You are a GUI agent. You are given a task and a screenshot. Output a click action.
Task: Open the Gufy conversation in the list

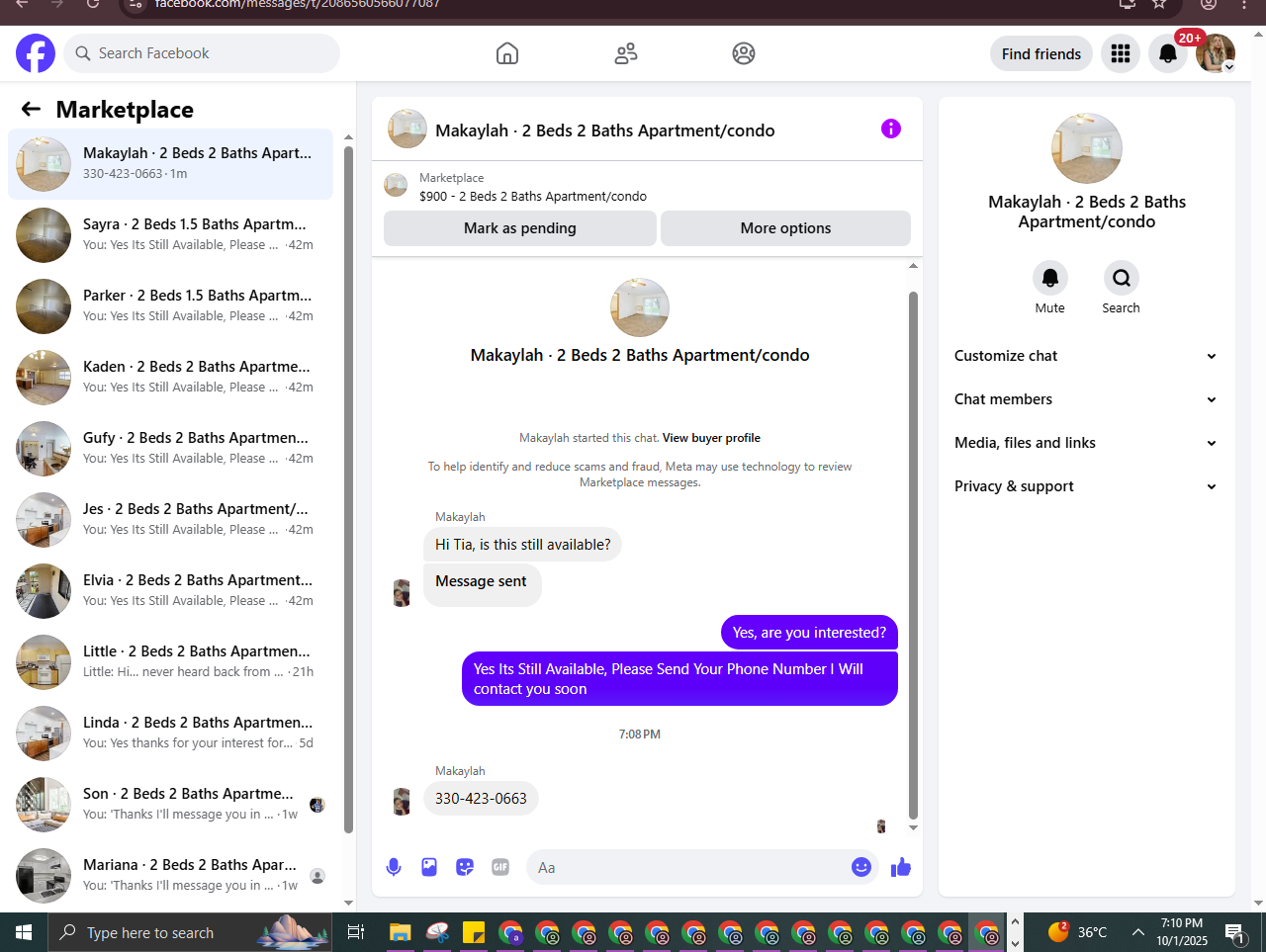(x=170, y=449)
